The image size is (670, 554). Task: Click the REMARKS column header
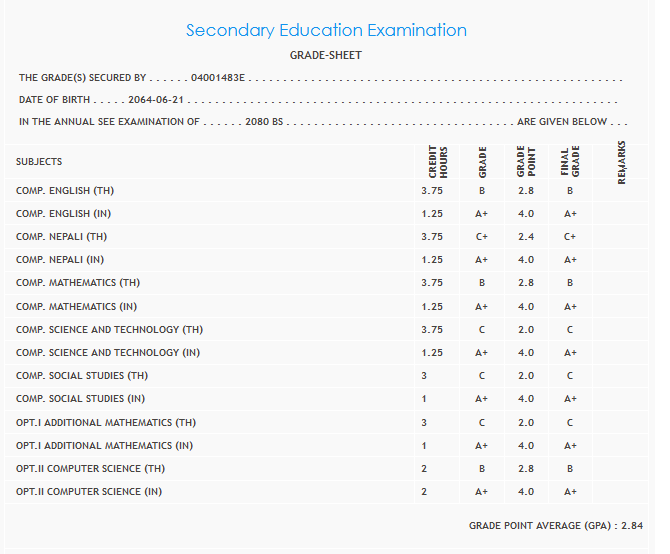(x=622, y=162)
